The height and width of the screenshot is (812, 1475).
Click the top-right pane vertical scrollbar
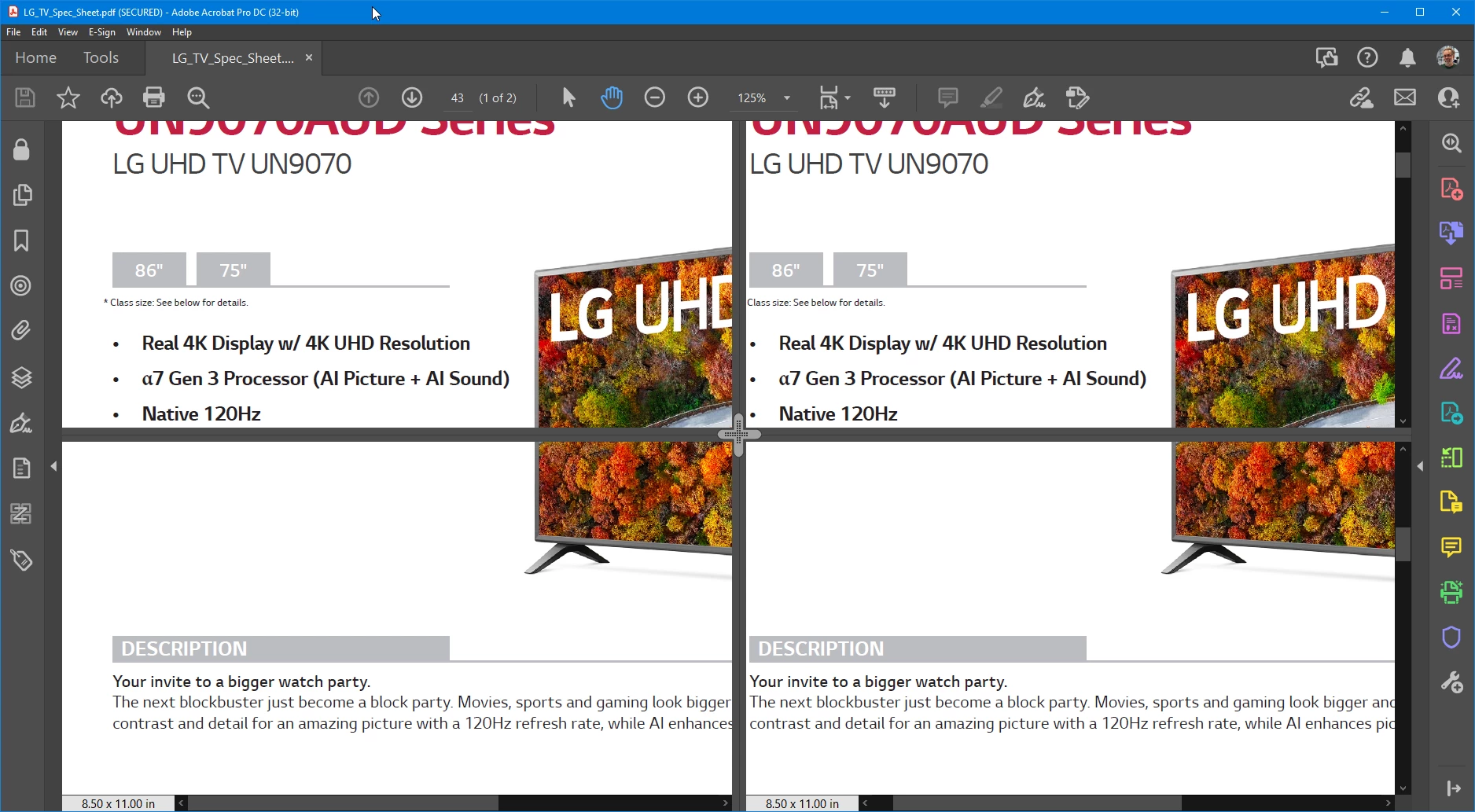1403,274
